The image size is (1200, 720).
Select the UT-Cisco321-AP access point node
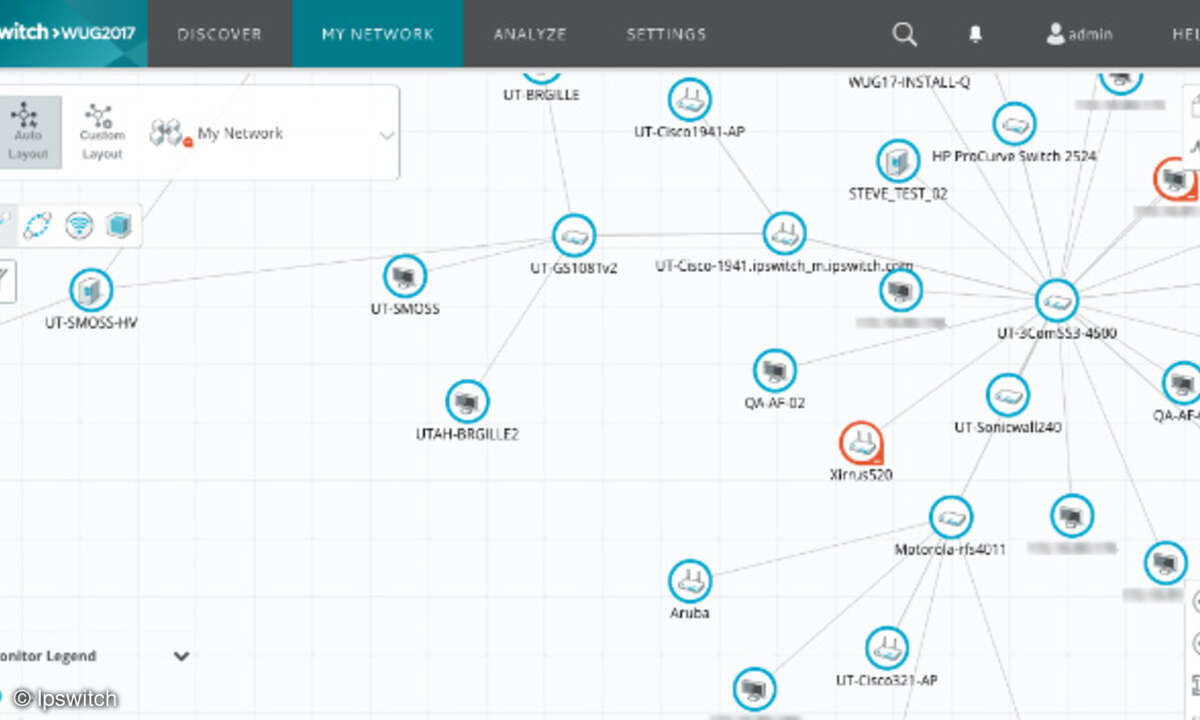click(x=886, y=649)
